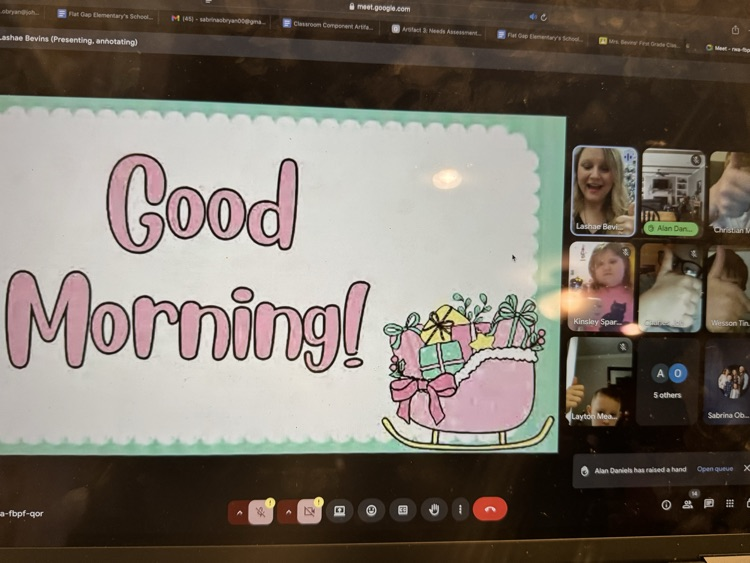
Task: Expand video settings arrow beside camera
Action: pyautogui.click(x=288, y=512)
